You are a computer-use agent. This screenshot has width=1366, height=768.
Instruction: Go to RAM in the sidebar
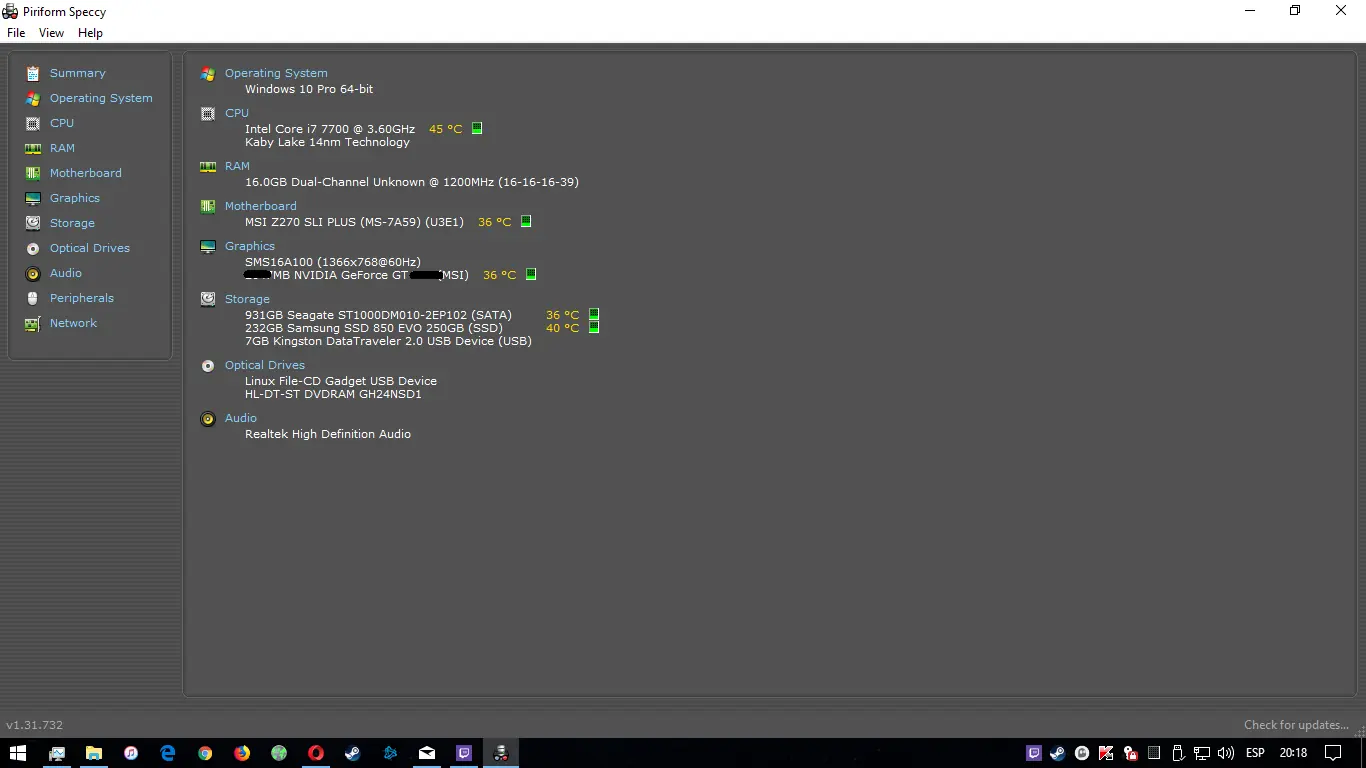pyautogui.click(x=62, y=148)
